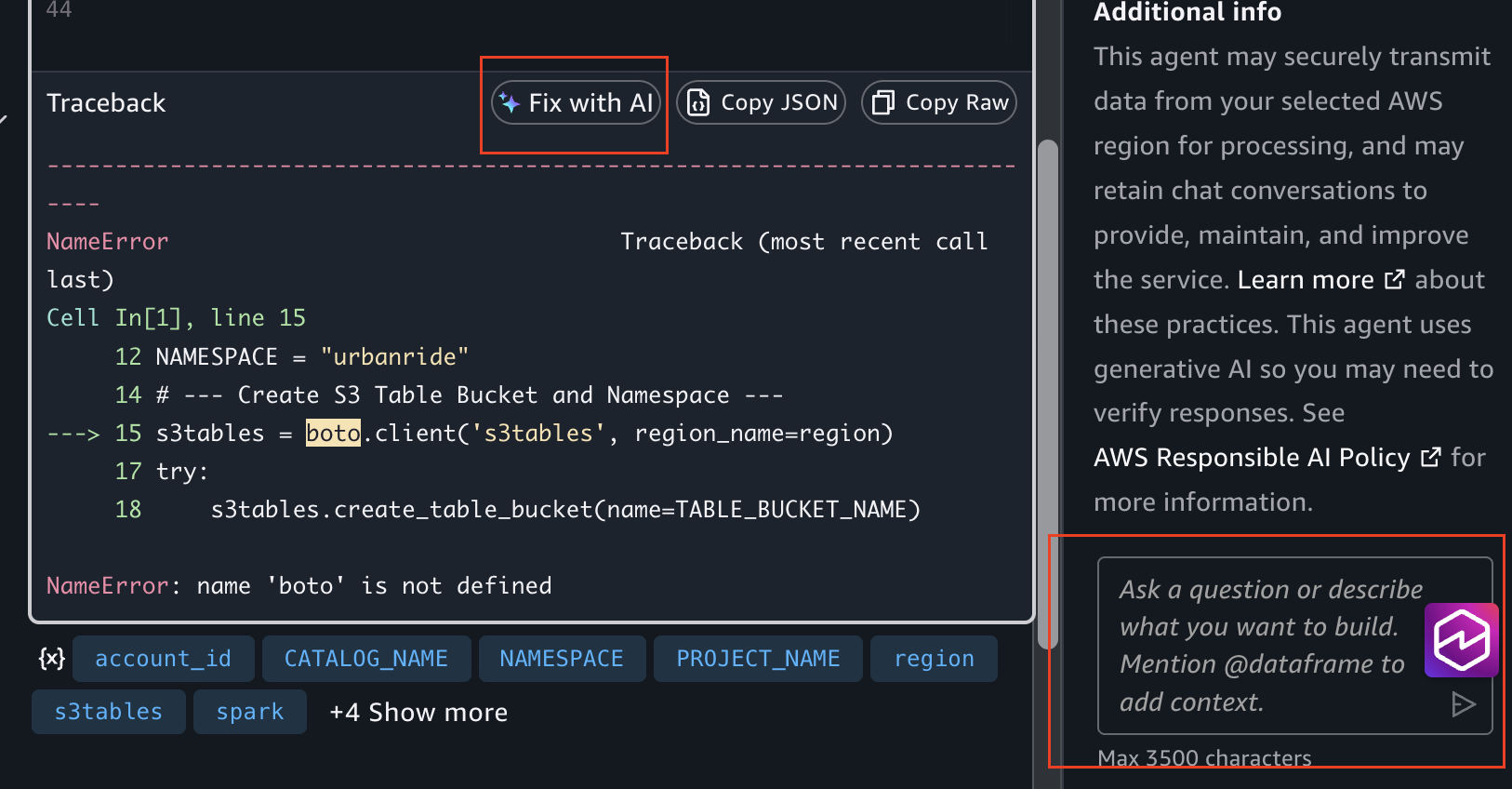Click the Additional info heading
Screen dimensions: 1512x789
1187,12
